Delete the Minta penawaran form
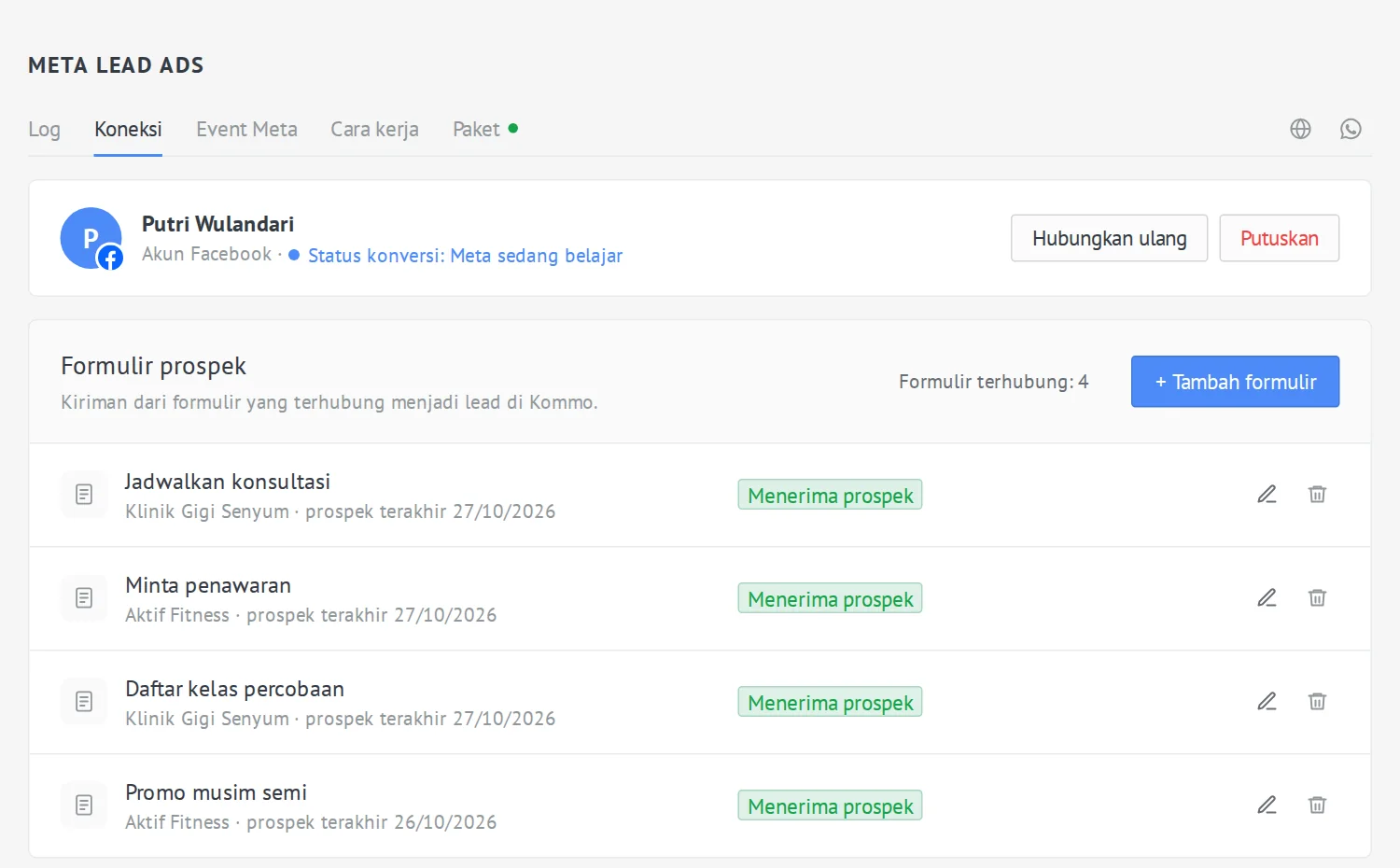 coord(1317,597)
